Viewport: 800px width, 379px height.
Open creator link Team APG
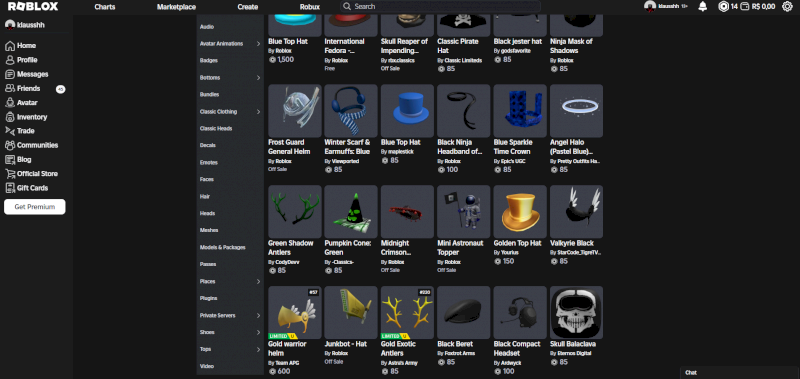pyautogui.click(x=286, y=363)
